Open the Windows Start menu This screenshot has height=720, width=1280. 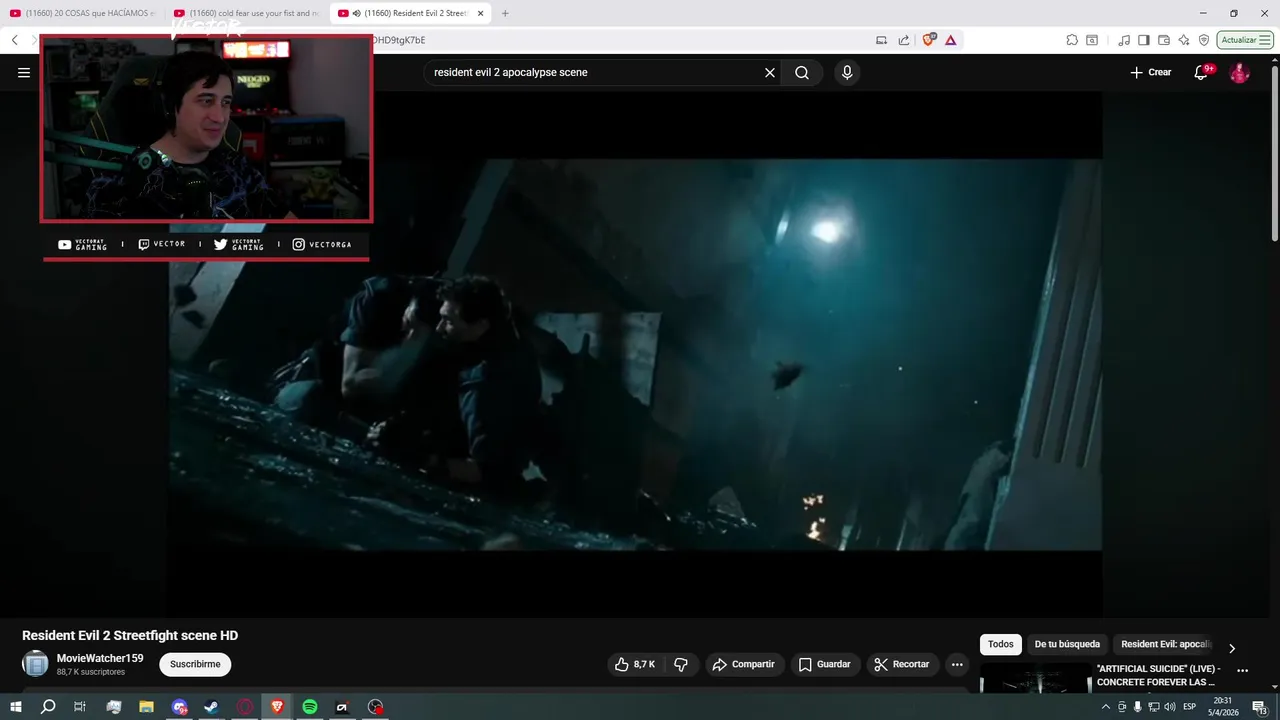click(x=16, y=707)
